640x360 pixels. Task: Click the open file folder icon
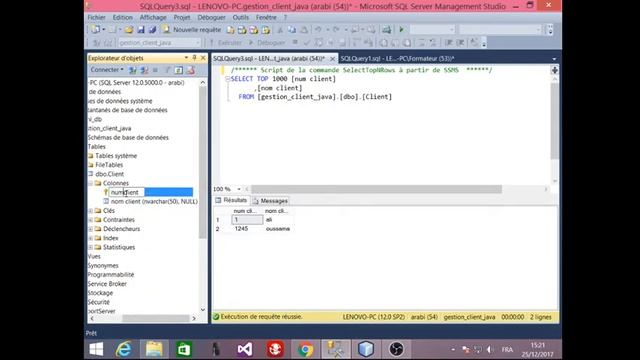point(129,30)
